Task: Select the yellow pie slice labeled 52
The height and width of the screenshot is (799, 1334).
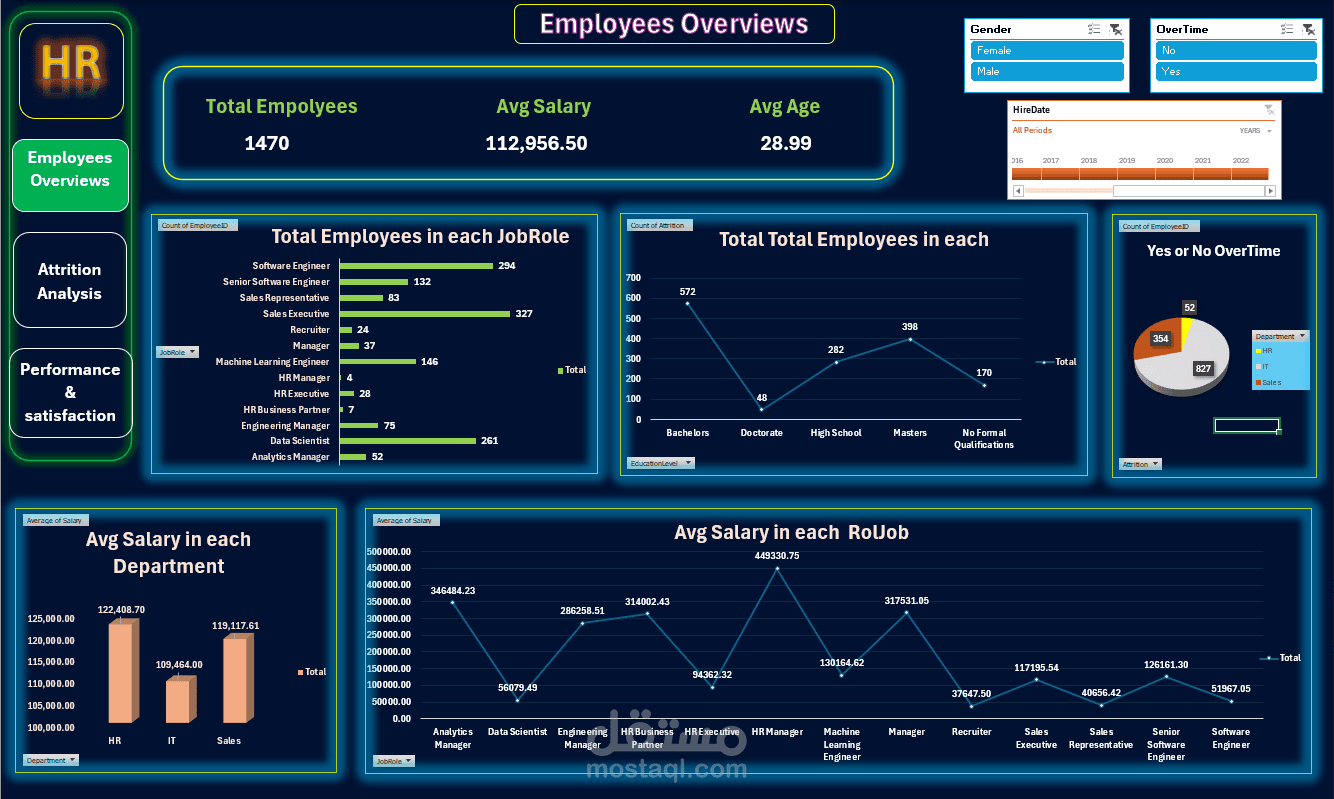Action: click(x=1186, y=331)
